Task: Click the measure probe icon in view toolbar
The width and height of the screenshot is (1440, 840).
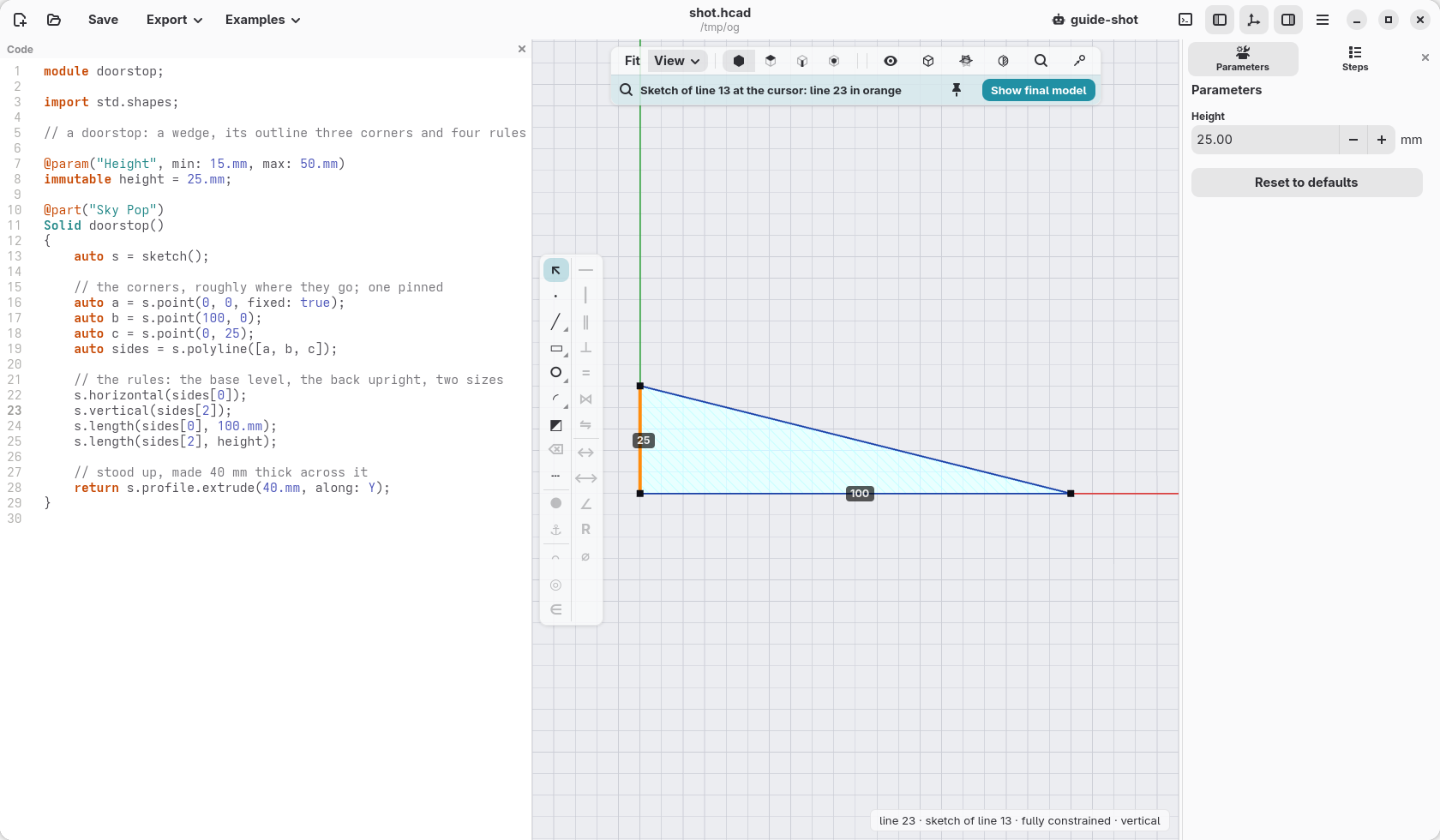Action: tap(1080, 61)
